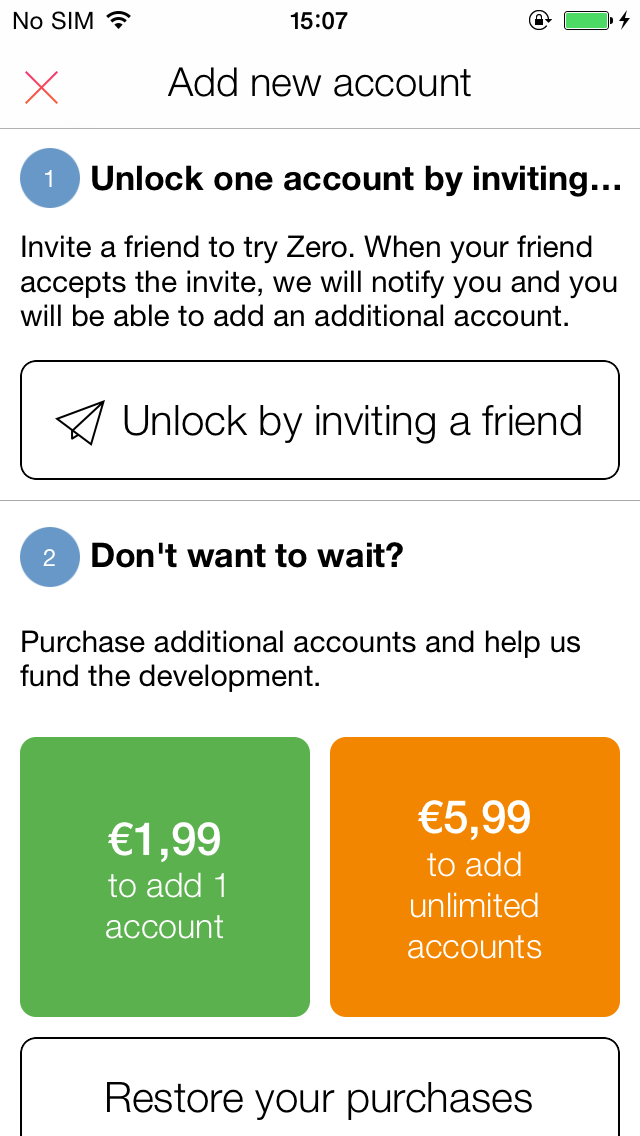640x1136 pixels.
Task: Tap the 'Add new account' title
Action: pyautogui.click(x=320, y=83)
